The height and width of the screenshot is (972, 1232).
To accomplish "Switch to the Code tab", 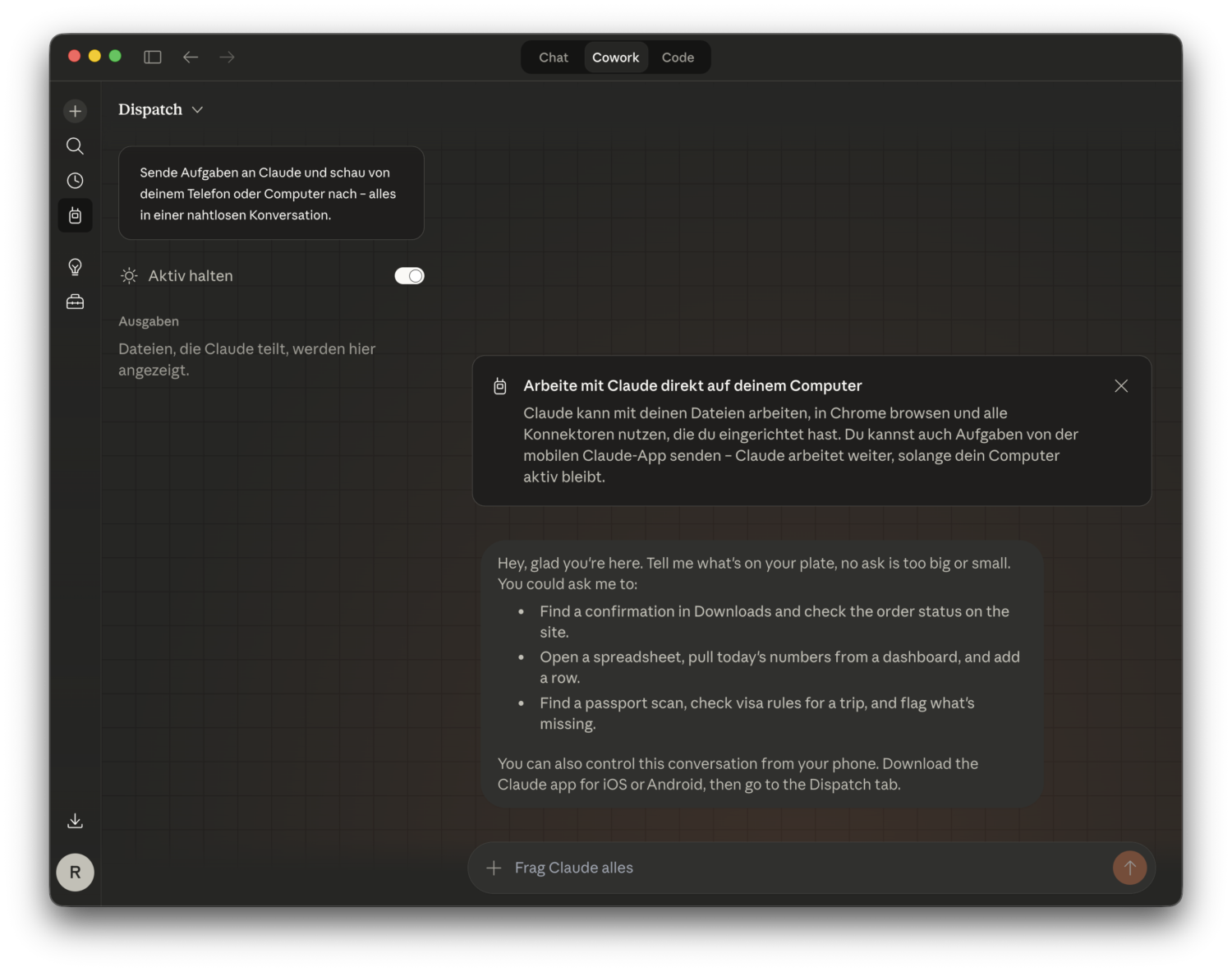I will (x=678, y=58).
